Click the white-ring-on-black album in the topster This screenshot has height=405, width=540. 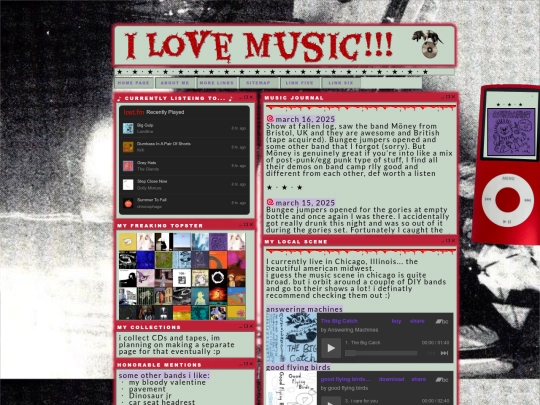point(218,278)
